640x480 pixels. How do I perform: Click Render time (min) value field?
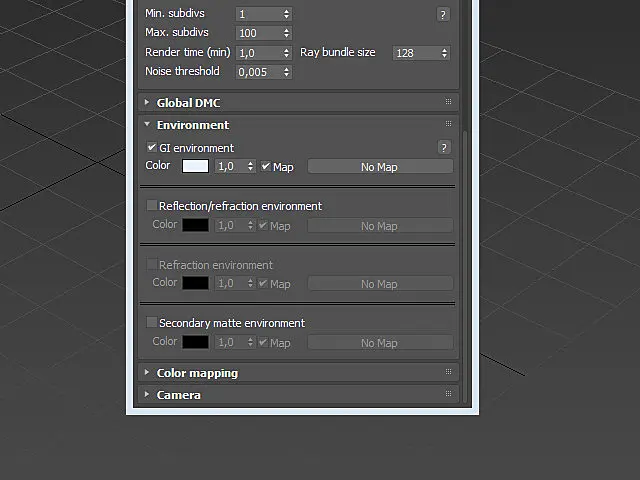tap(259, 53)
